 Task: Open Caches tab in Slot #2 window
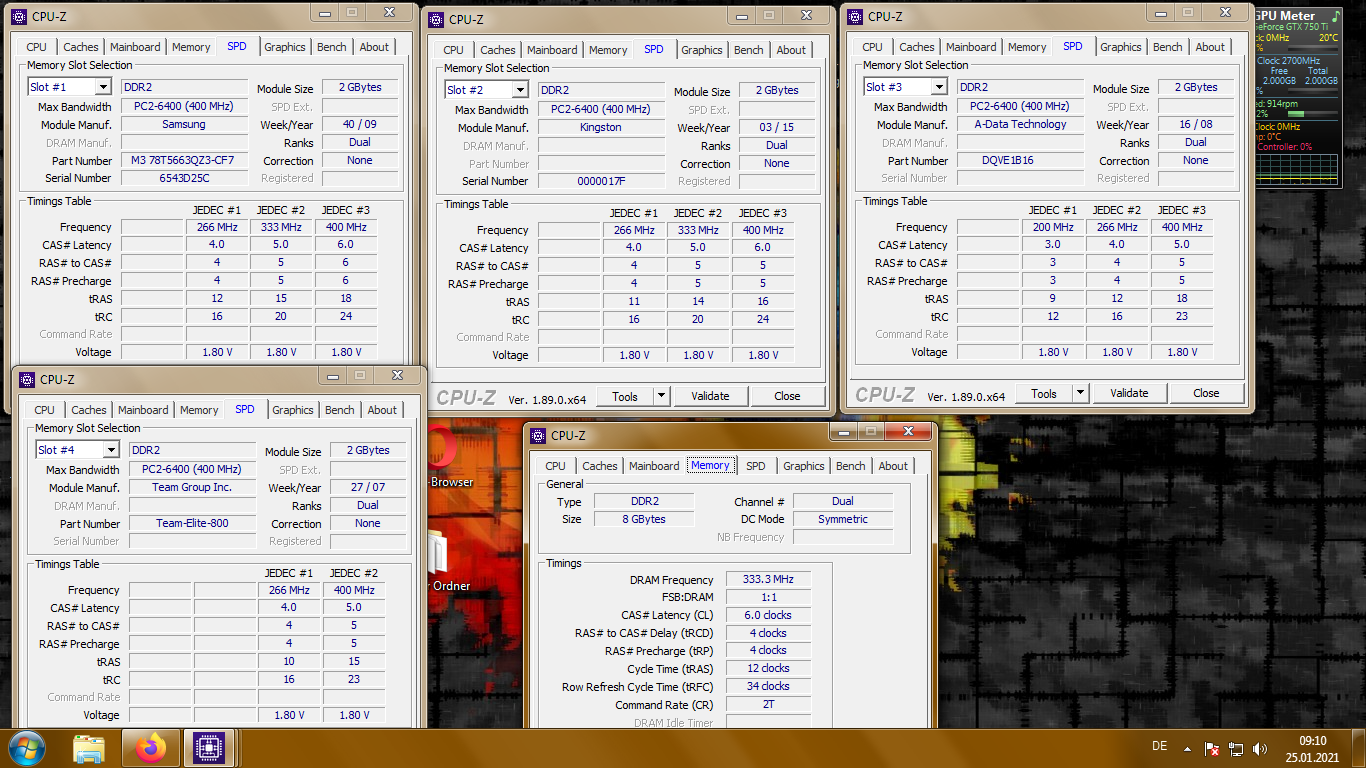tap(498, 50)
